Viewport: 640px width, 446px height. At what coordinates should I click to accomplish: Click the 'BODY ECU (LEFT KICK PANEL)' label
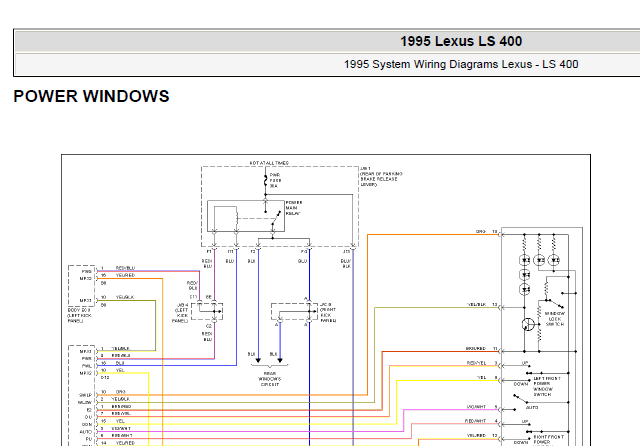(80, 315)
